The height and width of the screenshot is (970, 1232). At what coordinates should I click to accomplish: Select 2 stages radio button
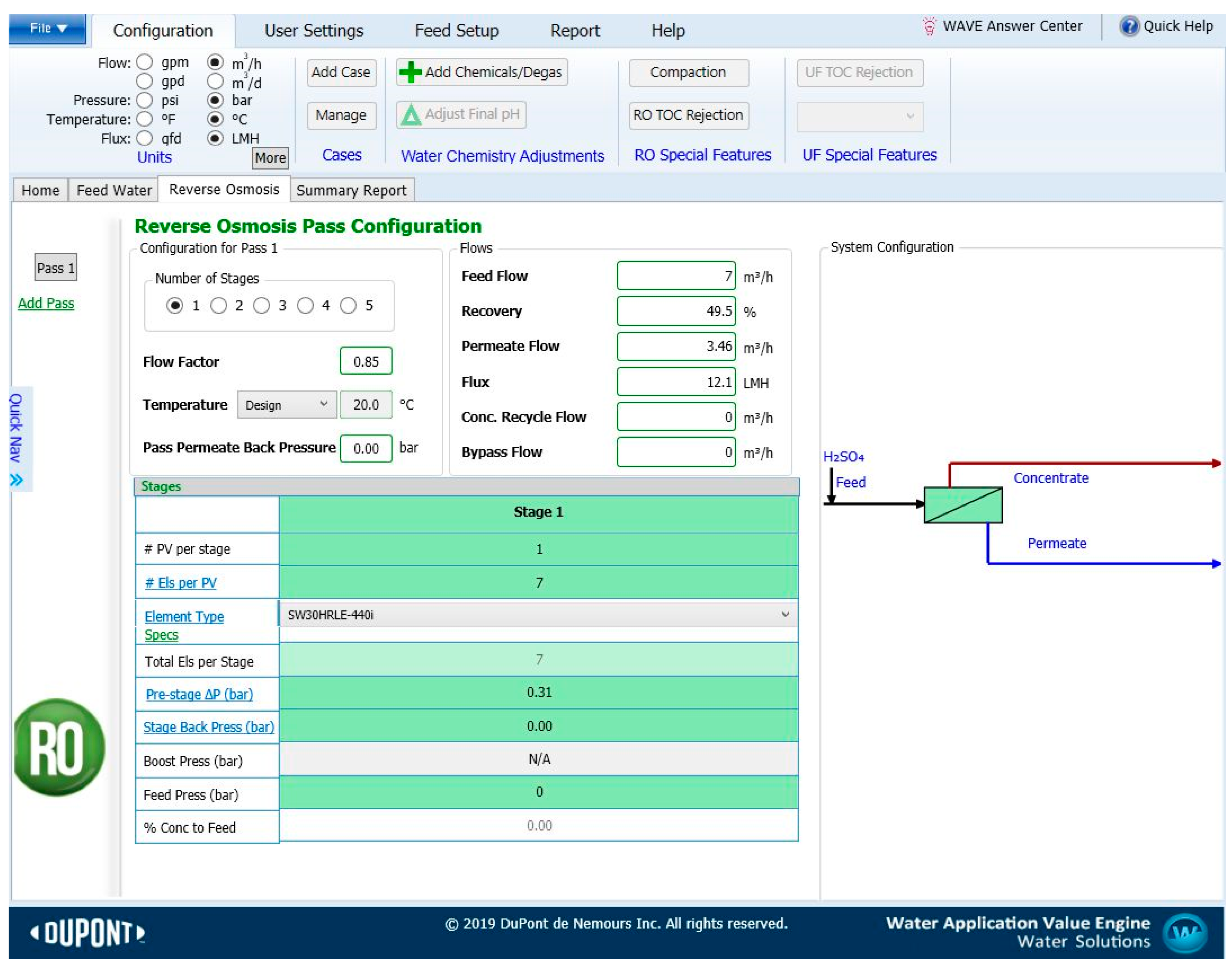click(x=218, y=305)
